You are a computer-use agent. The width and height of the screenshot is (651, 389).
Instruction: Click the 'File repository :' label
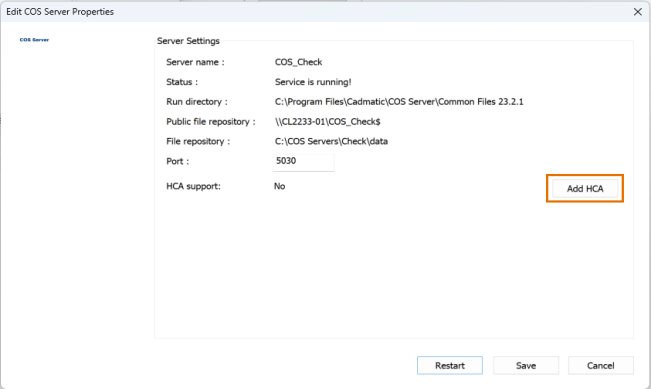198,142
